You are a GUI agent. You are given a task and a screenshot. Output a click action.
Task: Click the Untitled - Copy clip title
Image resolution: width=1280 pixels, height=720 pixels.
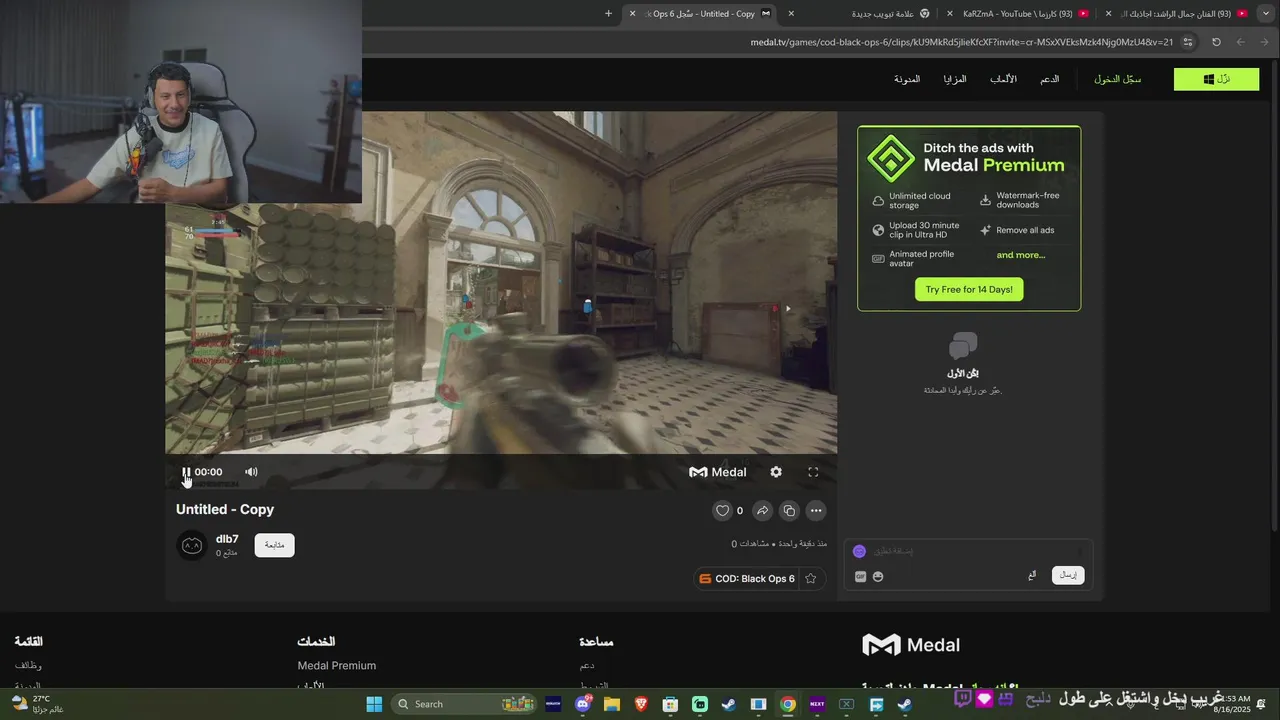pyautogui.click(x=225, y=509)
